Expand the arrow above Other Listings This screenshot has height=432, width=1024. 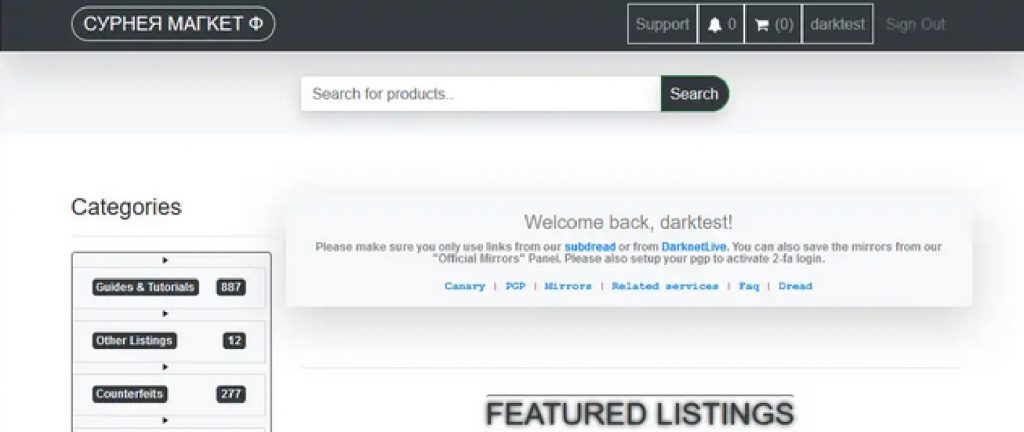(x=165, y=314)
